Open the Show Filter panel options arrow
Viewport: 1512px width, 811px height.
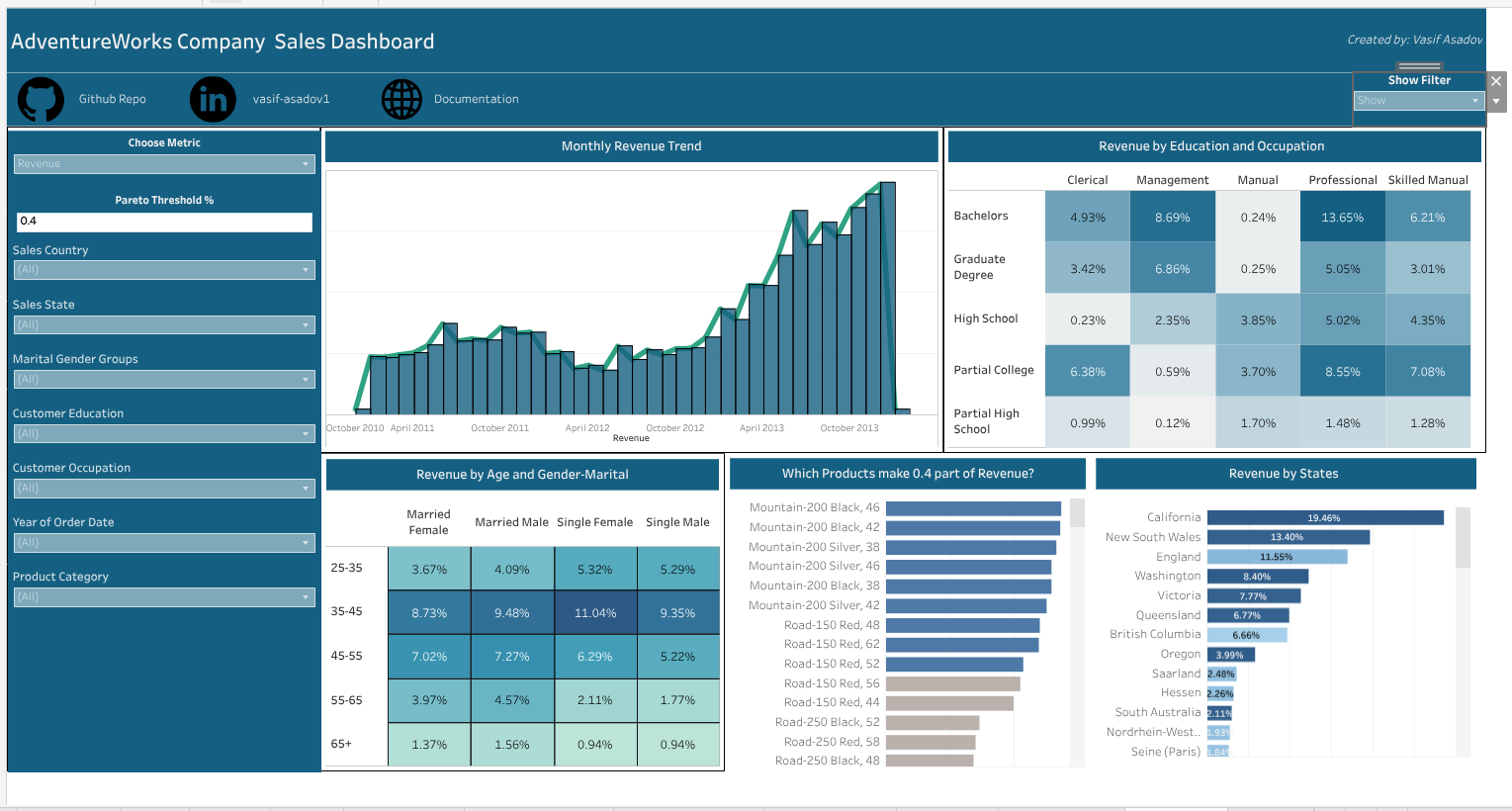pos(1496,101)
